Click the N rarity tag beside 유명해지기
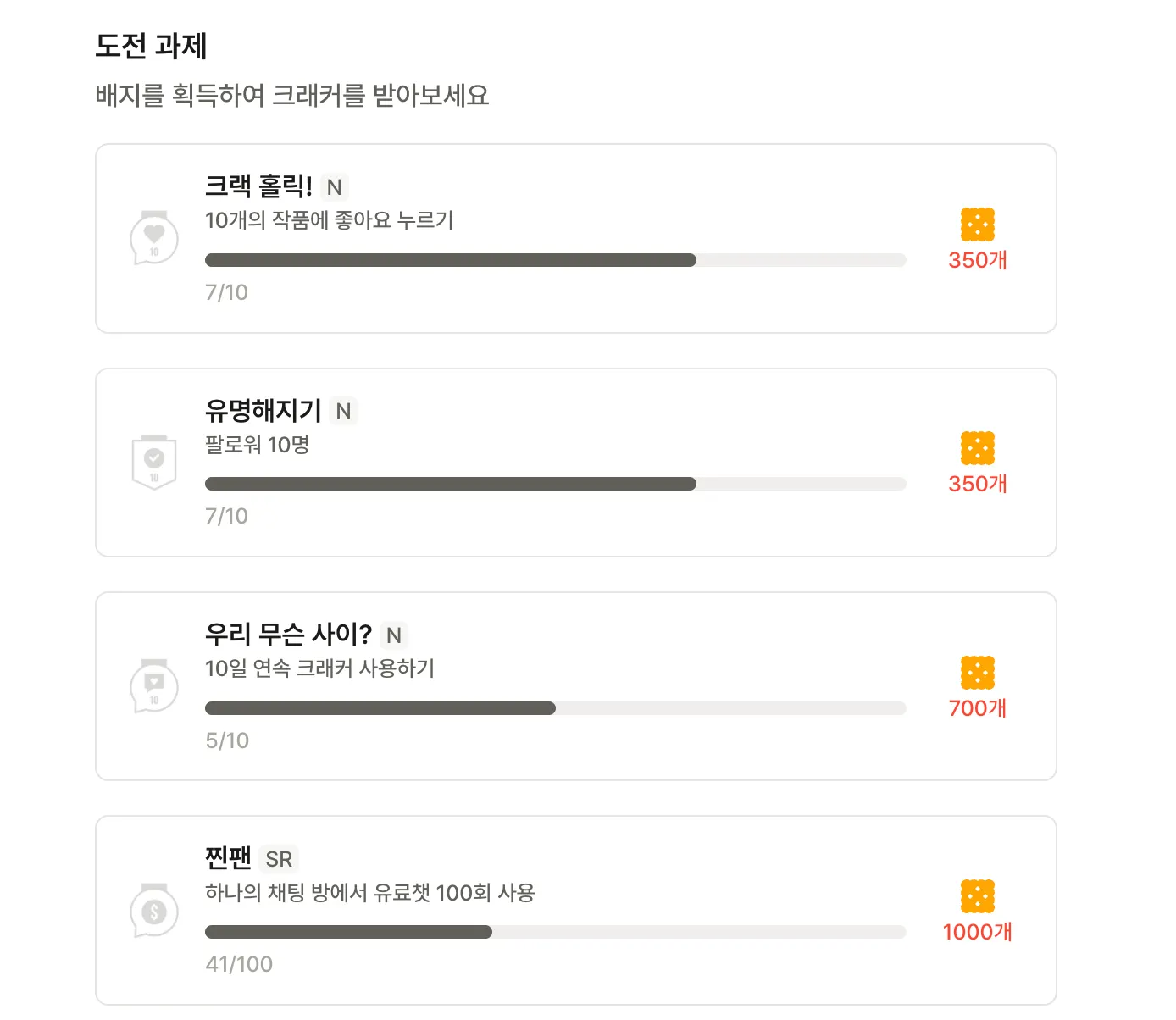1176x1020 pixels. (343, 411)
